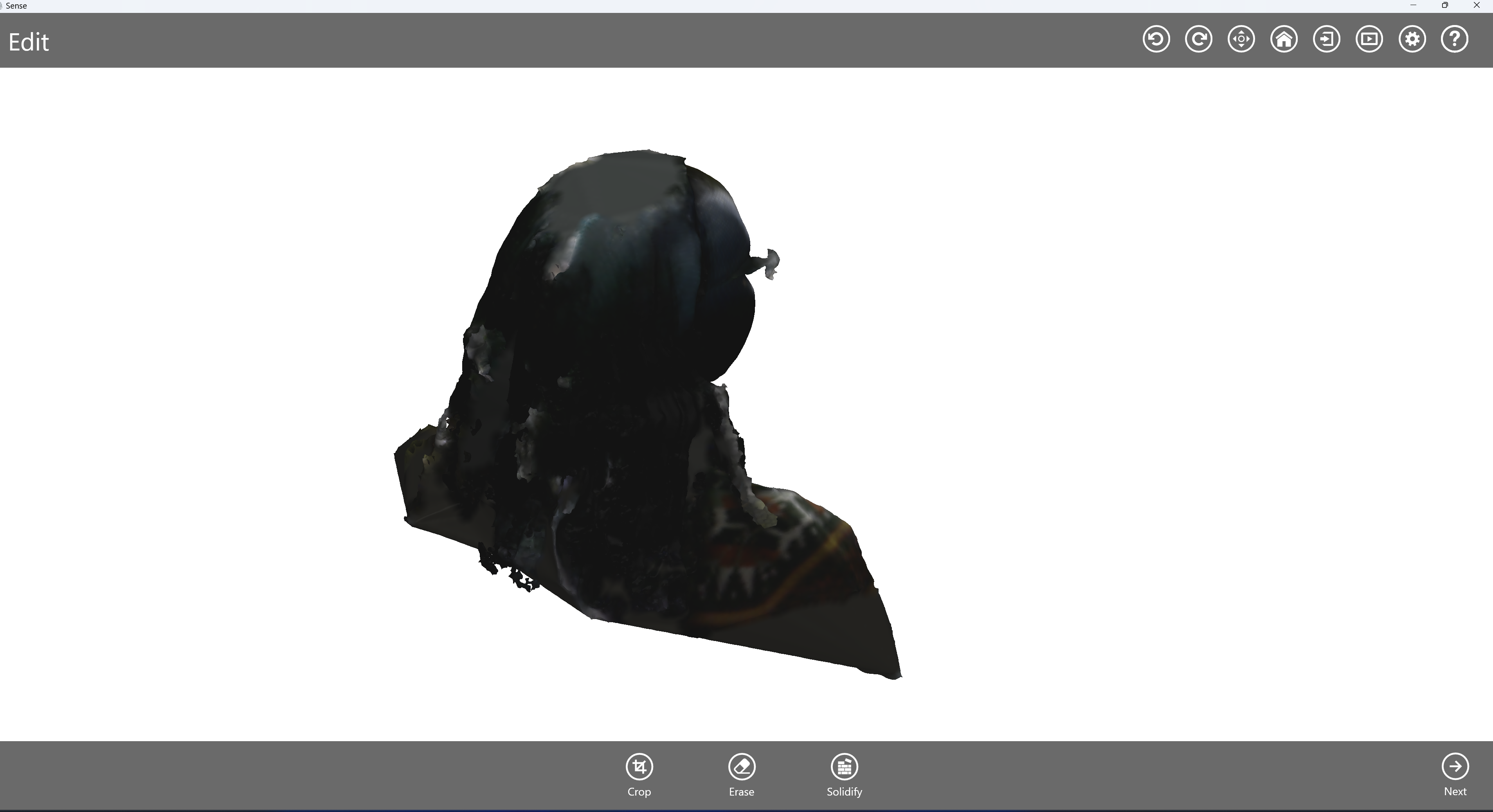Open the Settings gear
This screenshot has height=812, width=1493.
point(1412,40)
